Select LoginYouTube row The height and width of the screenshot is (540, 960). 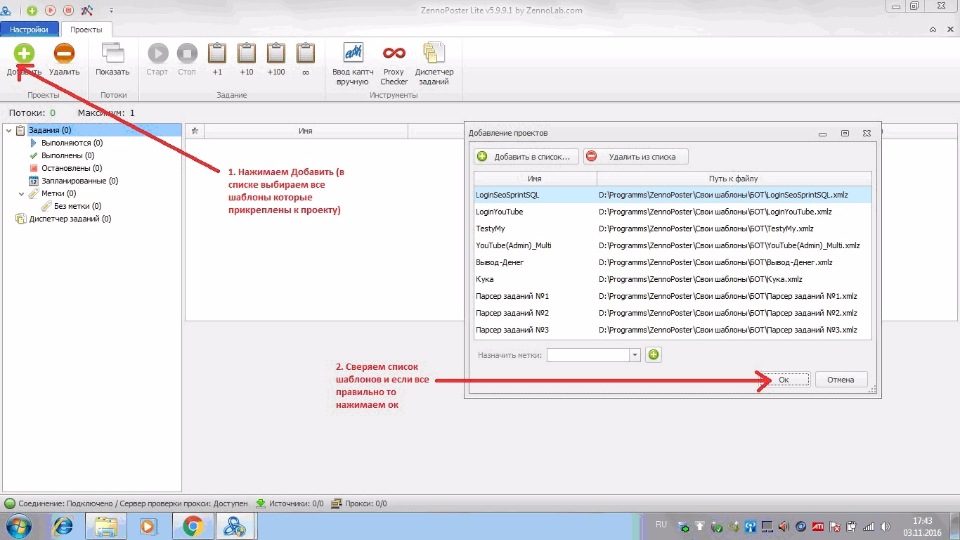click(672, 212)
